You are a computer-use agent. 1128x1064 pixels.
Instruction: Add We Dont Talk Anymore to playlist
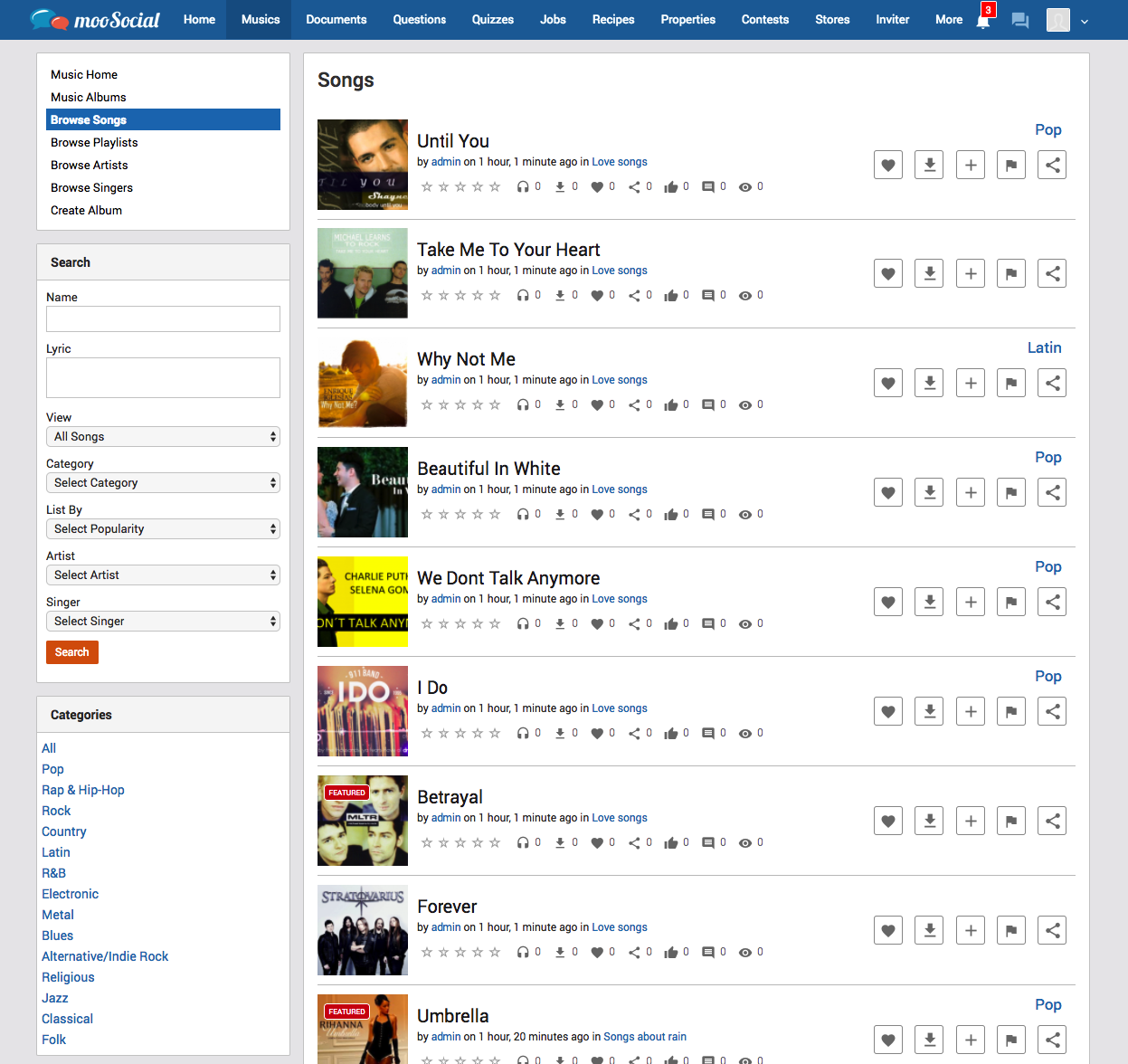point(971,602)
